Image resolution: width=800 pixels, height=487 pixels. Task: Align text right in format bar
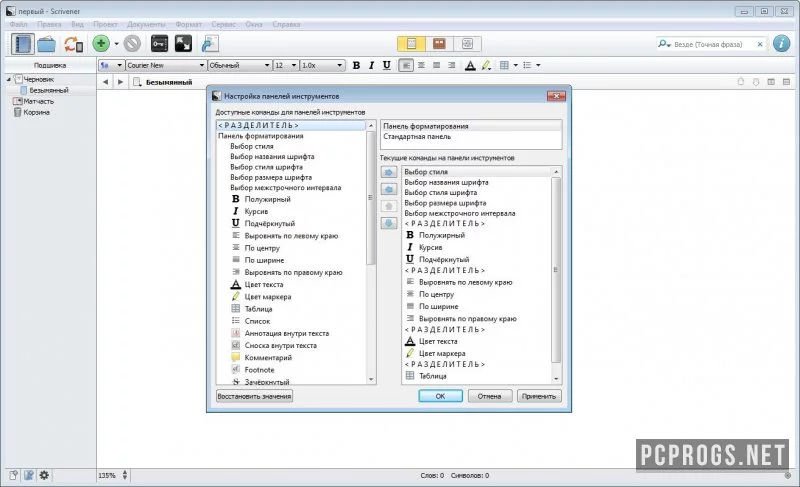coord(452,65)
